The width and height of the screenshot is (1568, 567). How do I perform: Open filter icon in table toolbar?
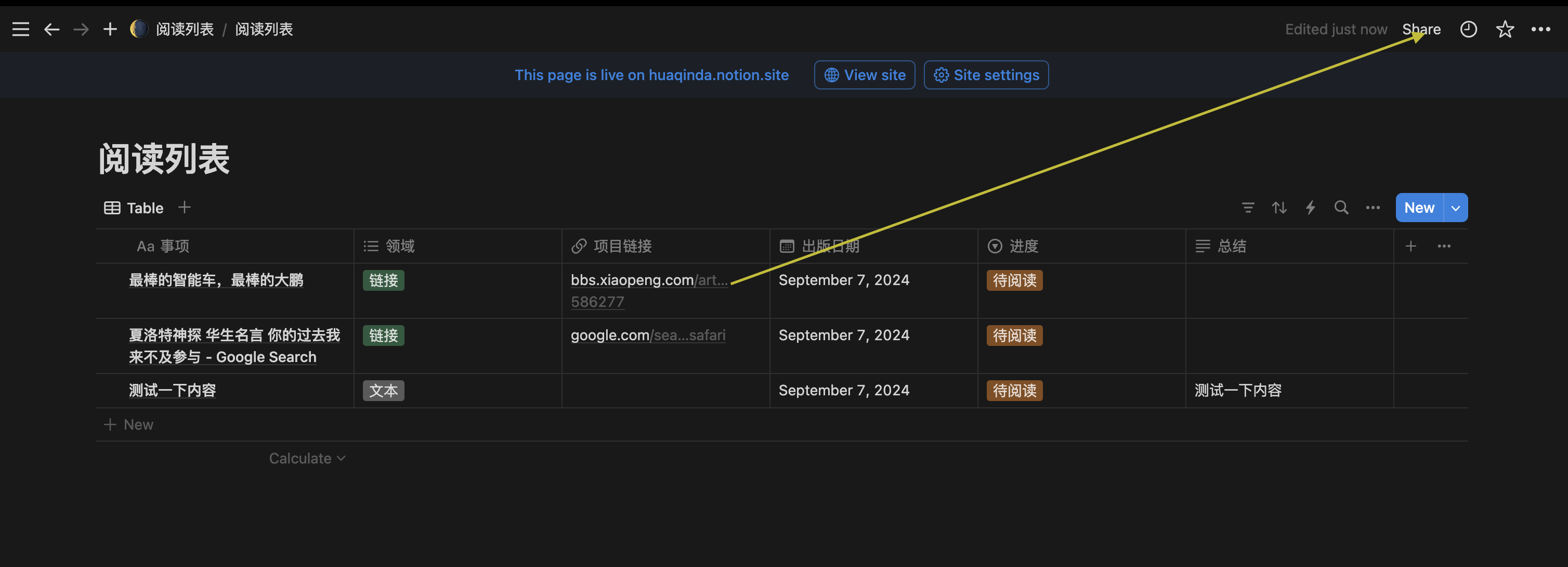(1248, 208)
